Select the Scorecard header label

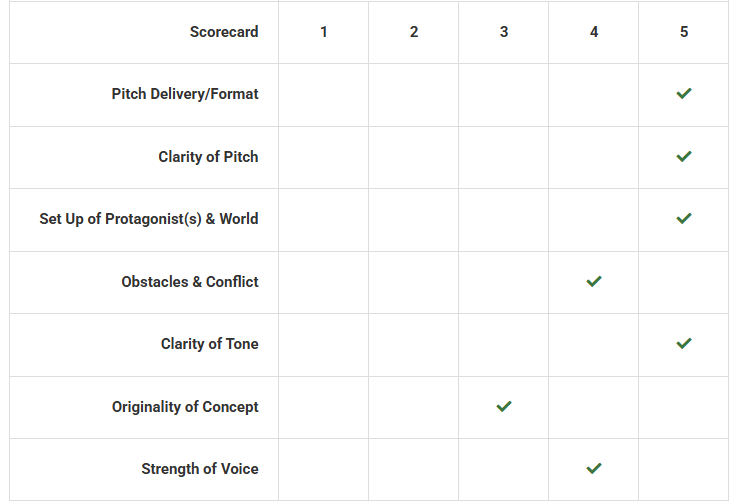pos(224,32)
